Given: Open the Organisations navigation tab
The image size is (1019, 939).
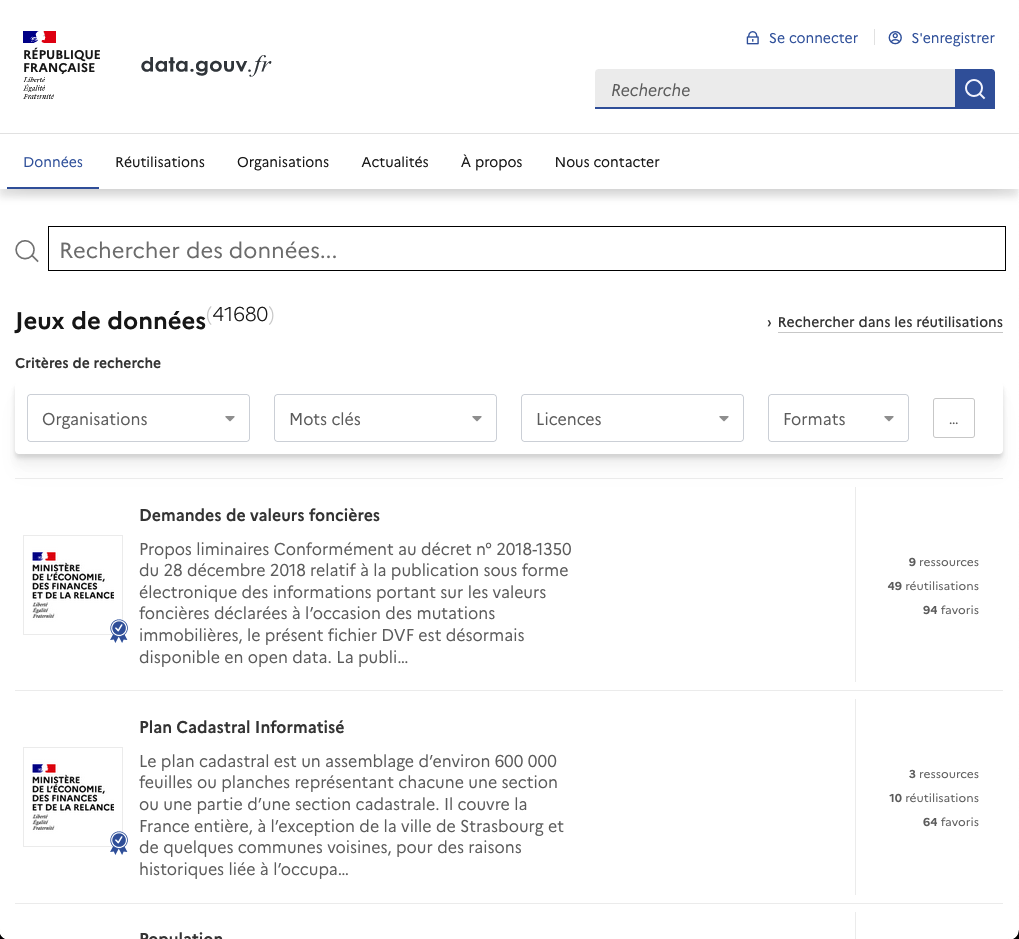Looking at the screenshot, I should 283,162.
